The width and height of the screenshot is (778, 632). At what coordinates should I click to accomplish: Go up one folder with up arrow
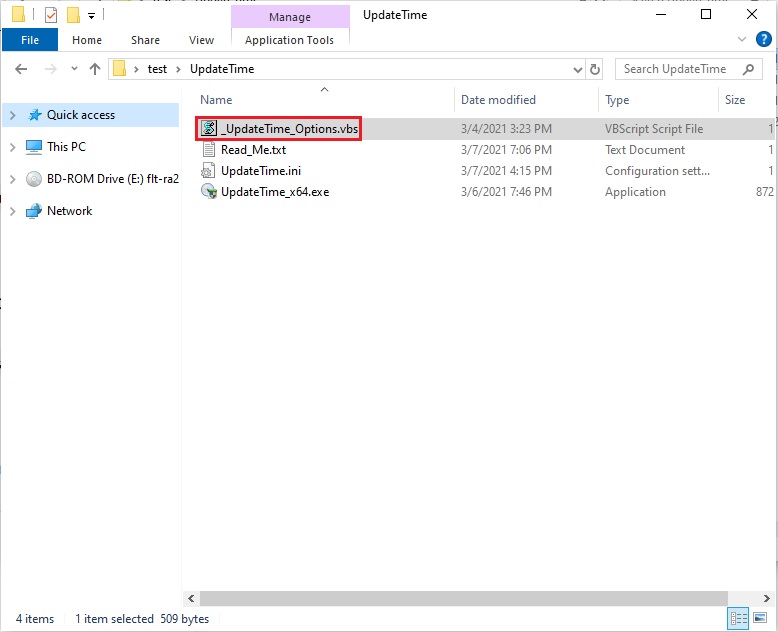pyautogui.click(x=95, y=69)
